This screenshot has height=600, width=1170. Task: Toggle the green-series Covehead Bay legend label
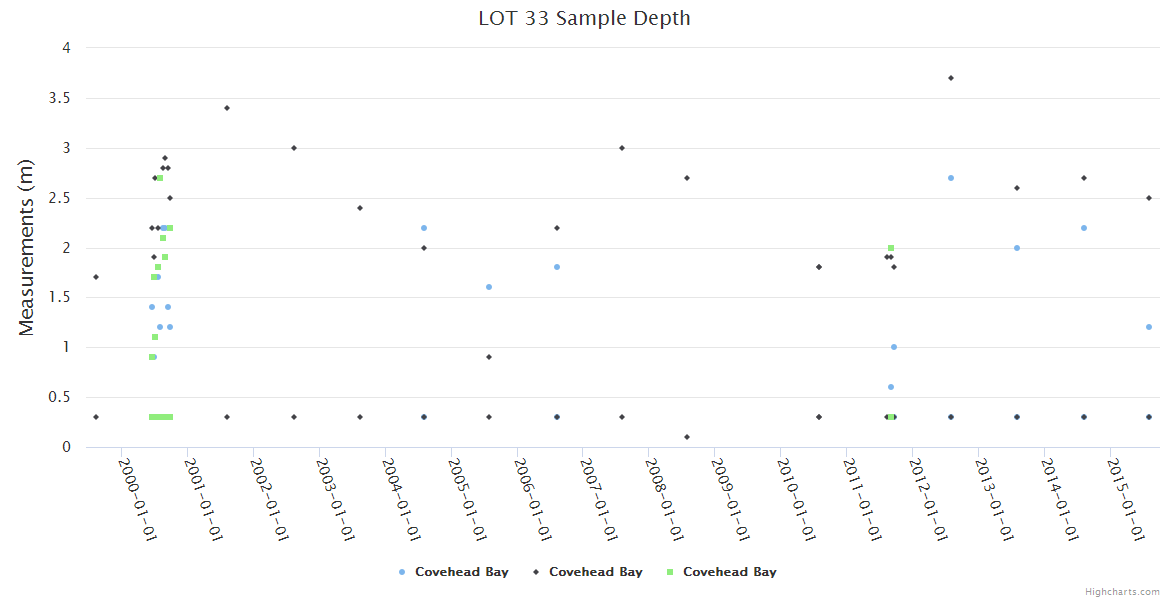[x=729, y=572]
